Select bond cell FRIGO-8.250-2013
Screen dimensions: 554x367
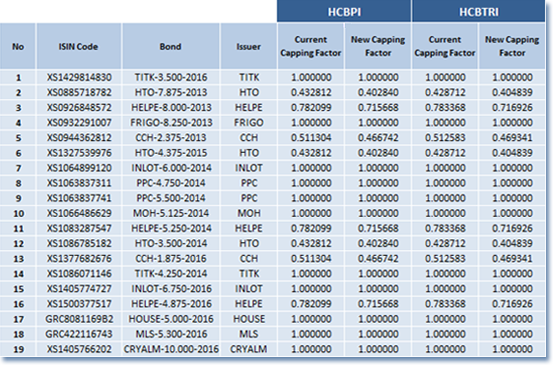coord(171,123)
